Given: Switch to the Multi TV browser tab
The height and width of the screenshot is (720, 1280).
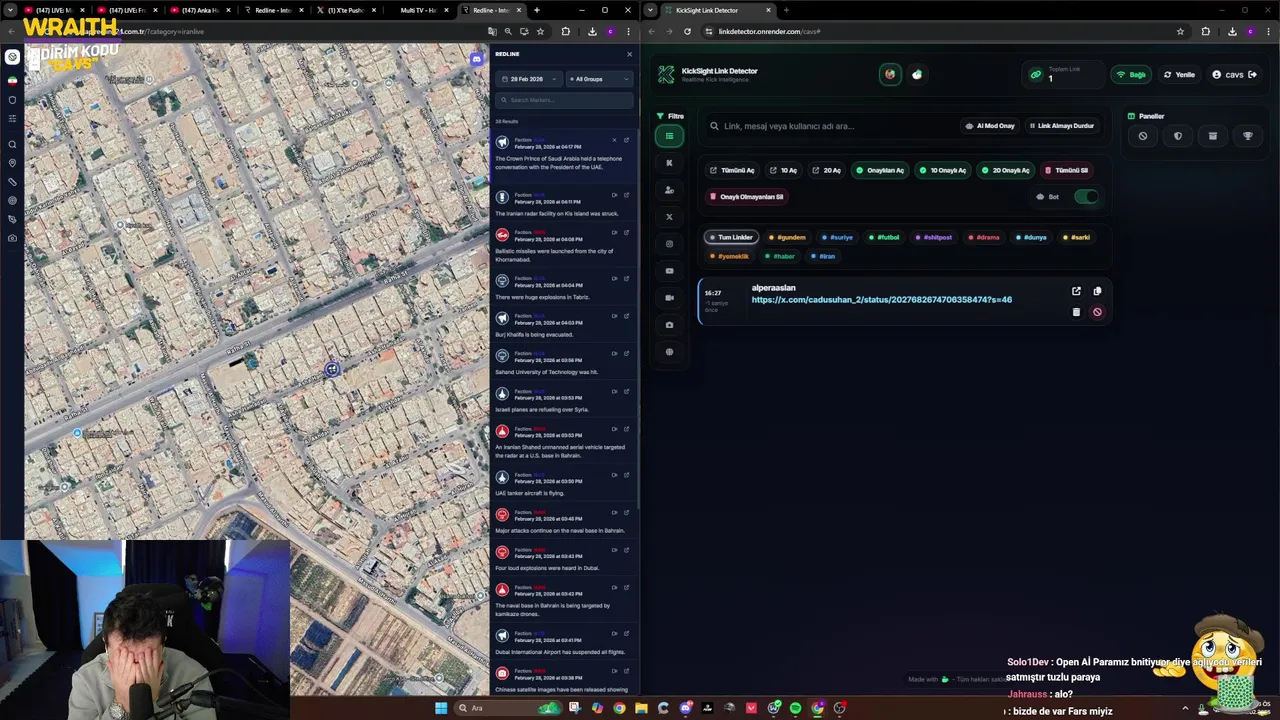Looking at the screenshot, I should [420, 10].
